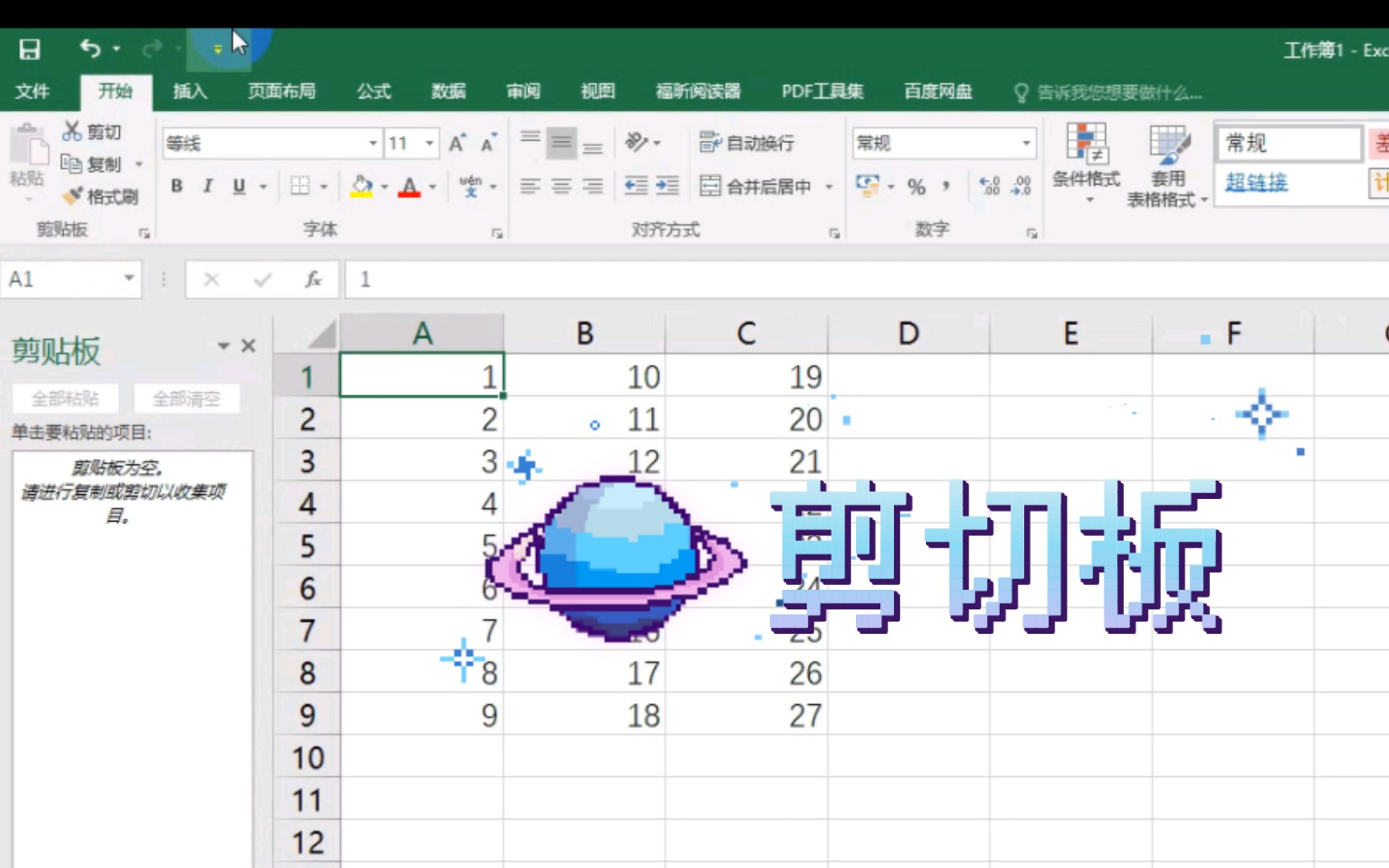Viewport: 1389px width, 868px height.
Task: Switch to the 插入 ribbon tab
Action: pyautogui.click(x=188, y=92)
